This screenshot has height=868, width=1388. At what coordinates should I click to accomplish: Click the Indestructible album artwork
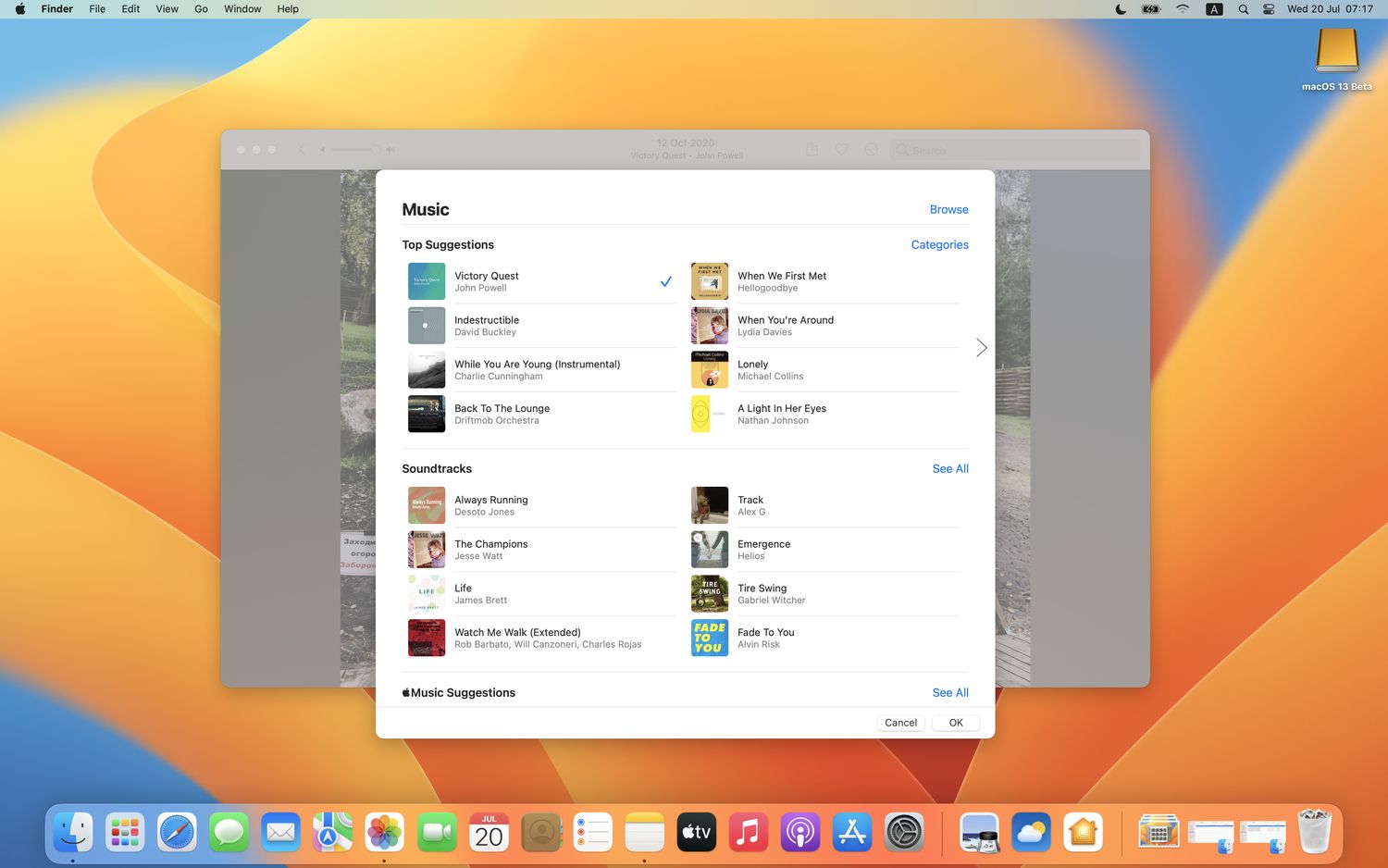(427, 326)
